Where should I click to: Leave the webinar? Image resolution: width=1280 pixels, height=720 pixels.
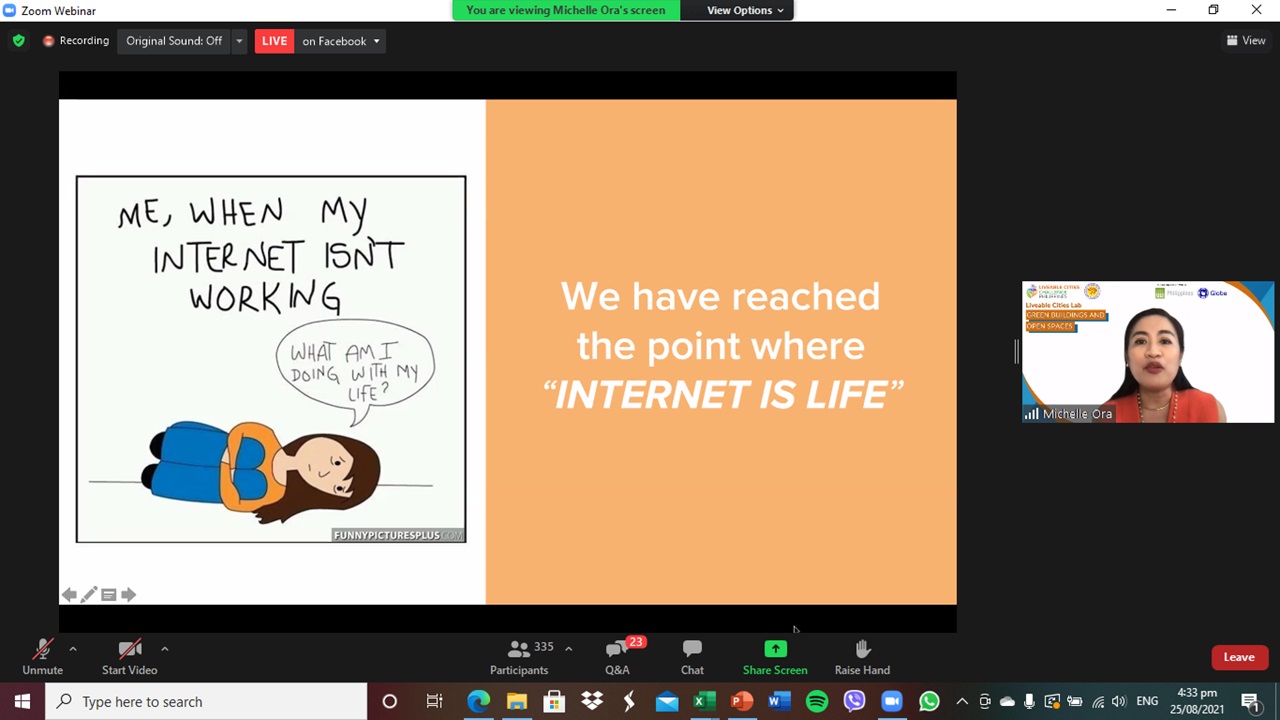click(x=1238, y=657)
